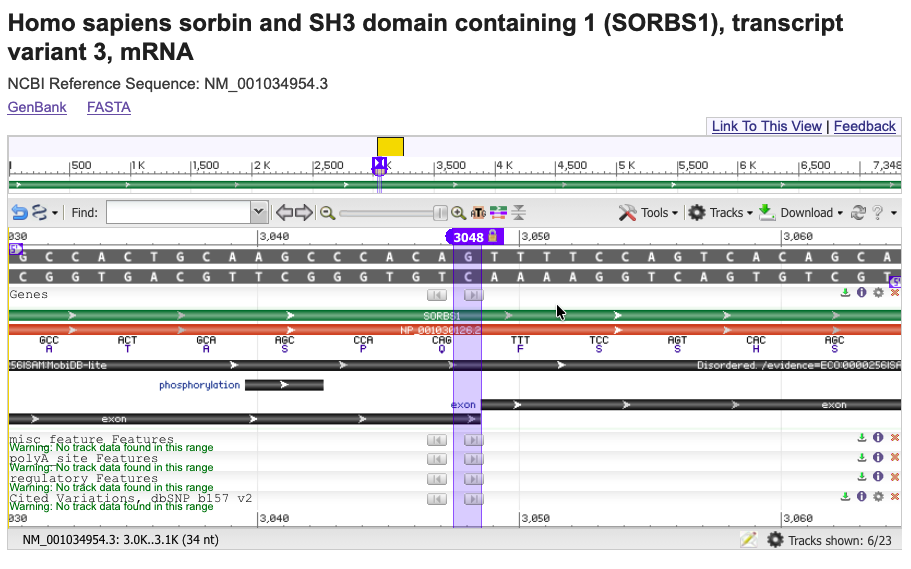This screenshot has height=569, width=911.
Task: Show info for the Genes track
Action: point(862,293)
